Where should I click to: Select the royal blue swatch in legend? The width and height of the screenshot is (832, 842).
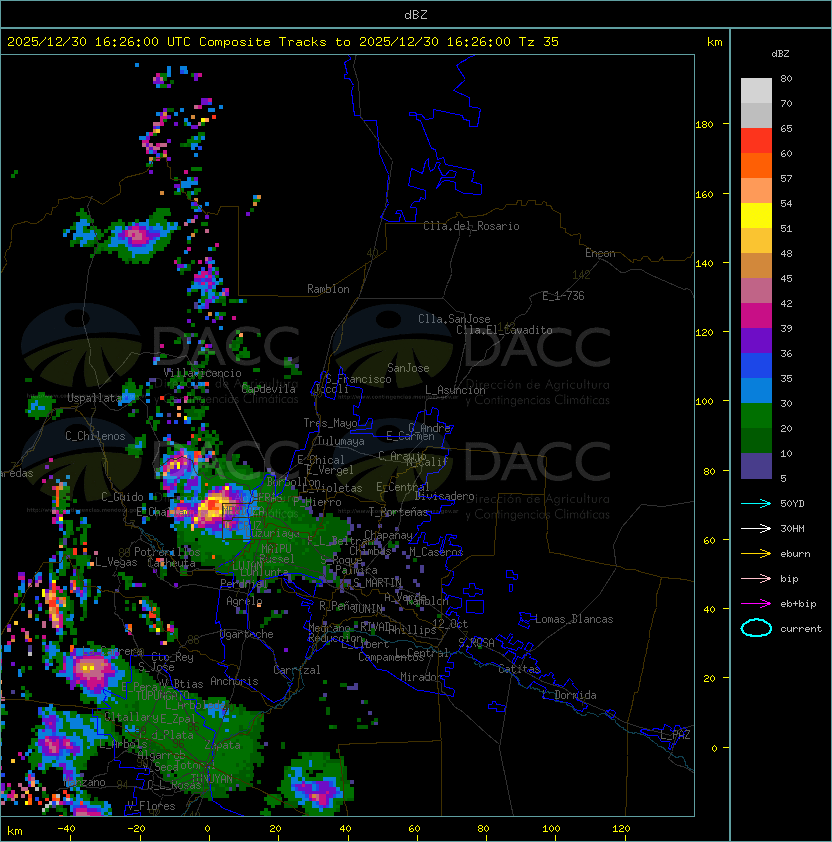pyautogui.click(x=756, y=366)
